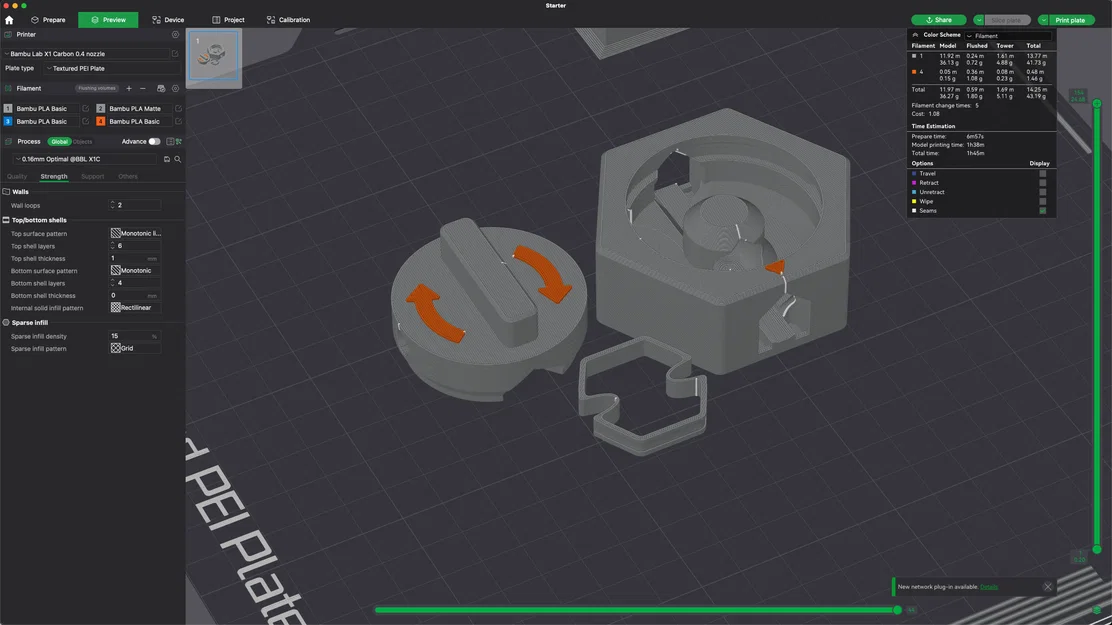Viewport: 1112px width, 625px height.
Task: Open Flushing volumes button
Action: click(x=96, y=89)
